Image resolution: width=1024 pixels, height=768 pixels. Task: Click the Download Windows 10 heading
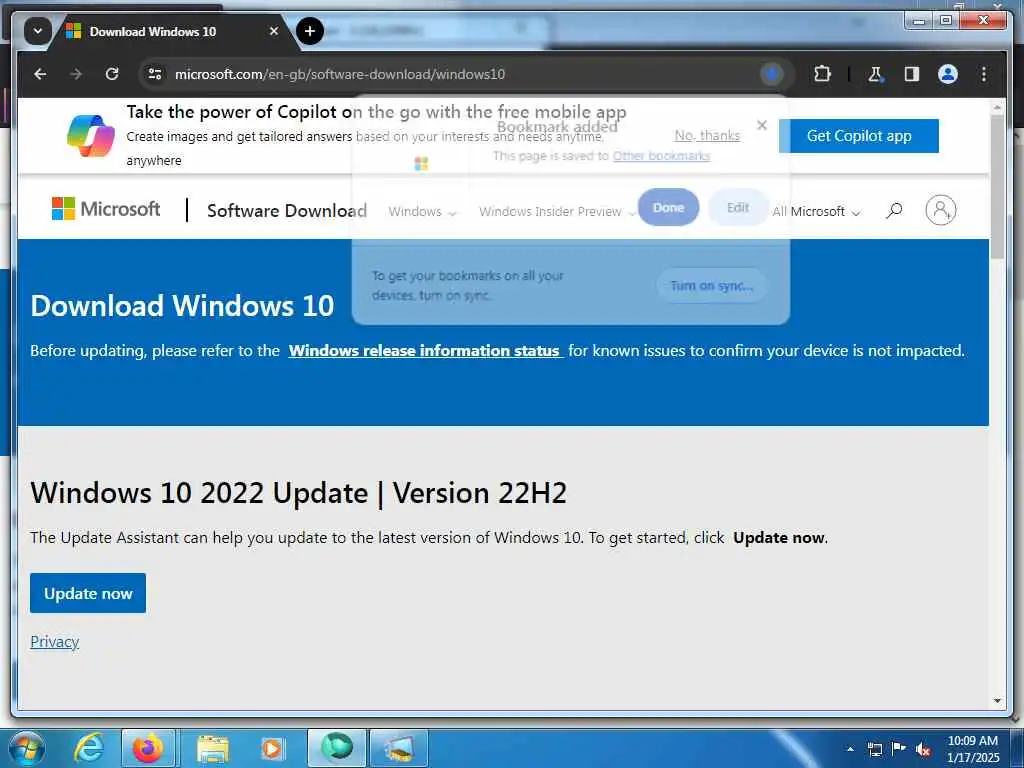[182, 306]
